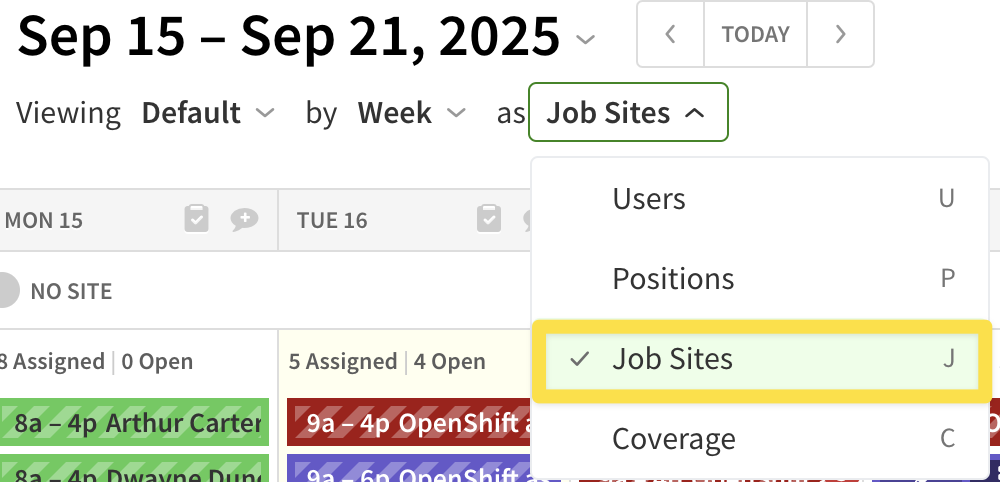Expand the Week period dropdown
Image resolution: width=1000 pixels, height=482 pixels.
click(412, 113)
